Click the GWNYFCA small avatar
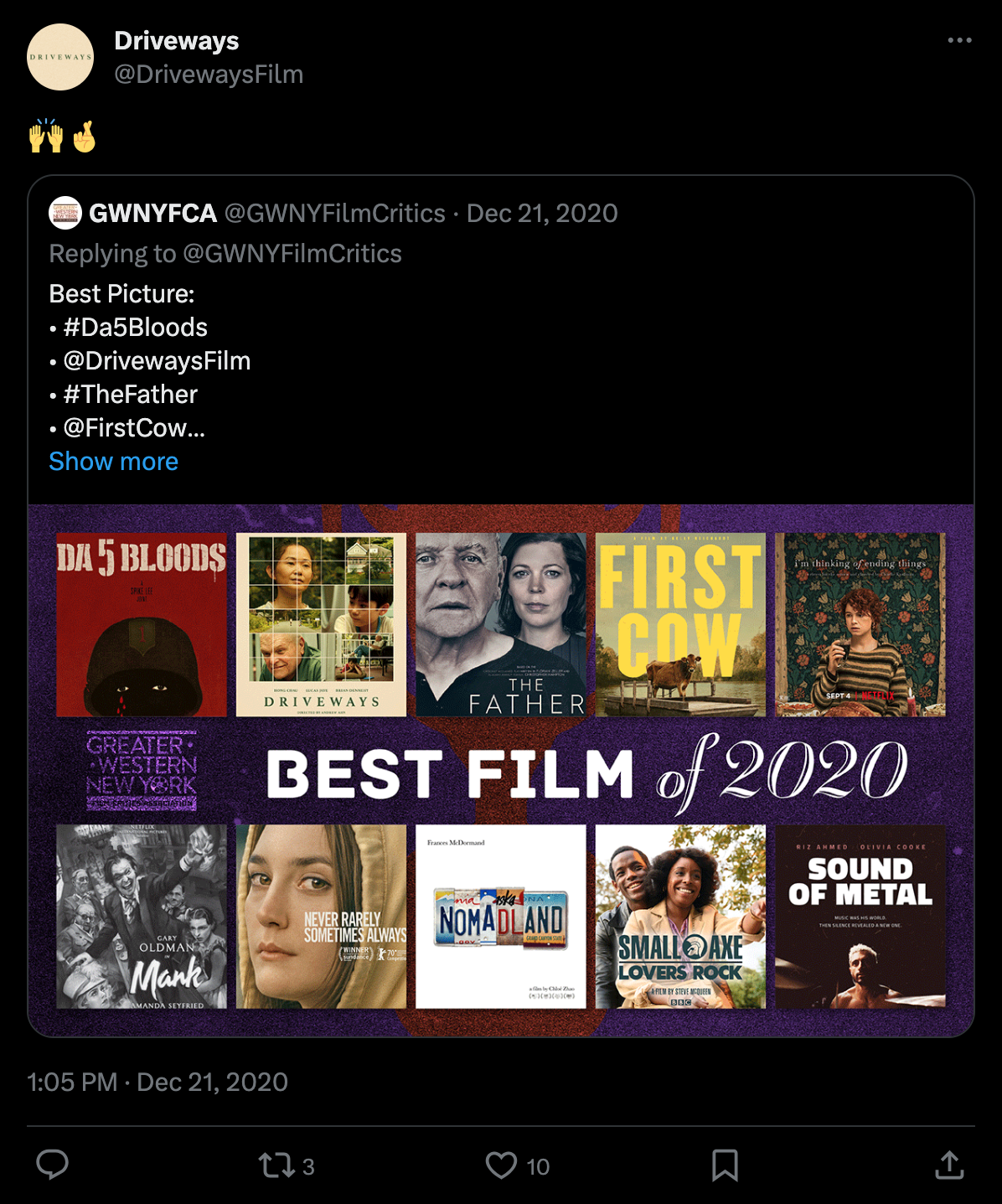This screenshot has width=1002, height=1204. [x=65, y=213]
